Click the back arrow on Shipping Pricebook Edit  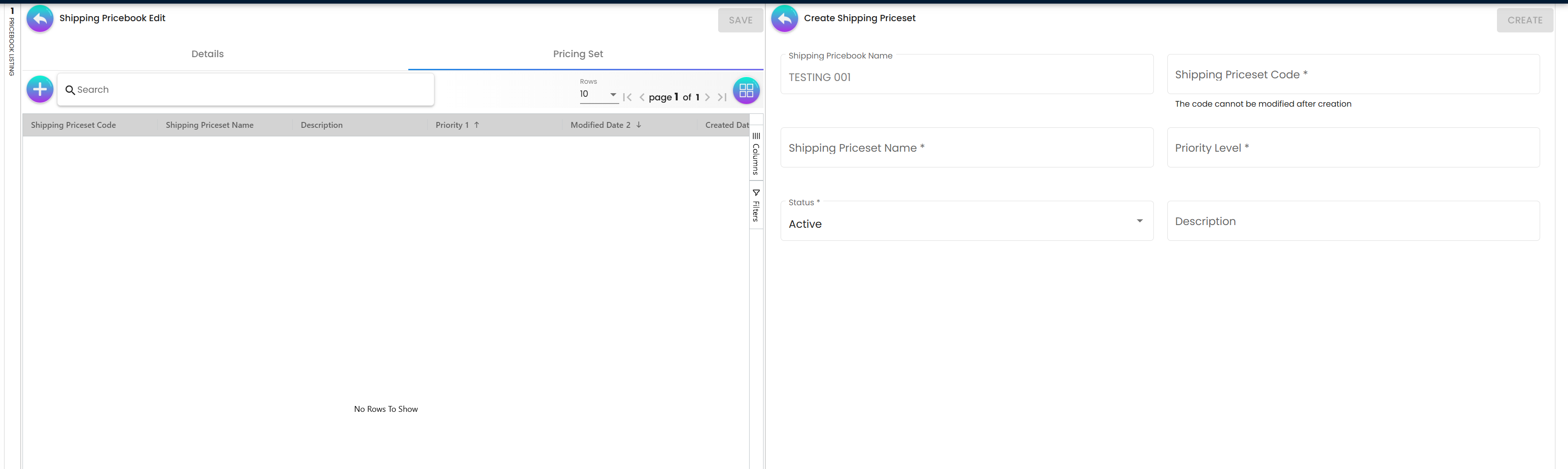click(40, 19)
